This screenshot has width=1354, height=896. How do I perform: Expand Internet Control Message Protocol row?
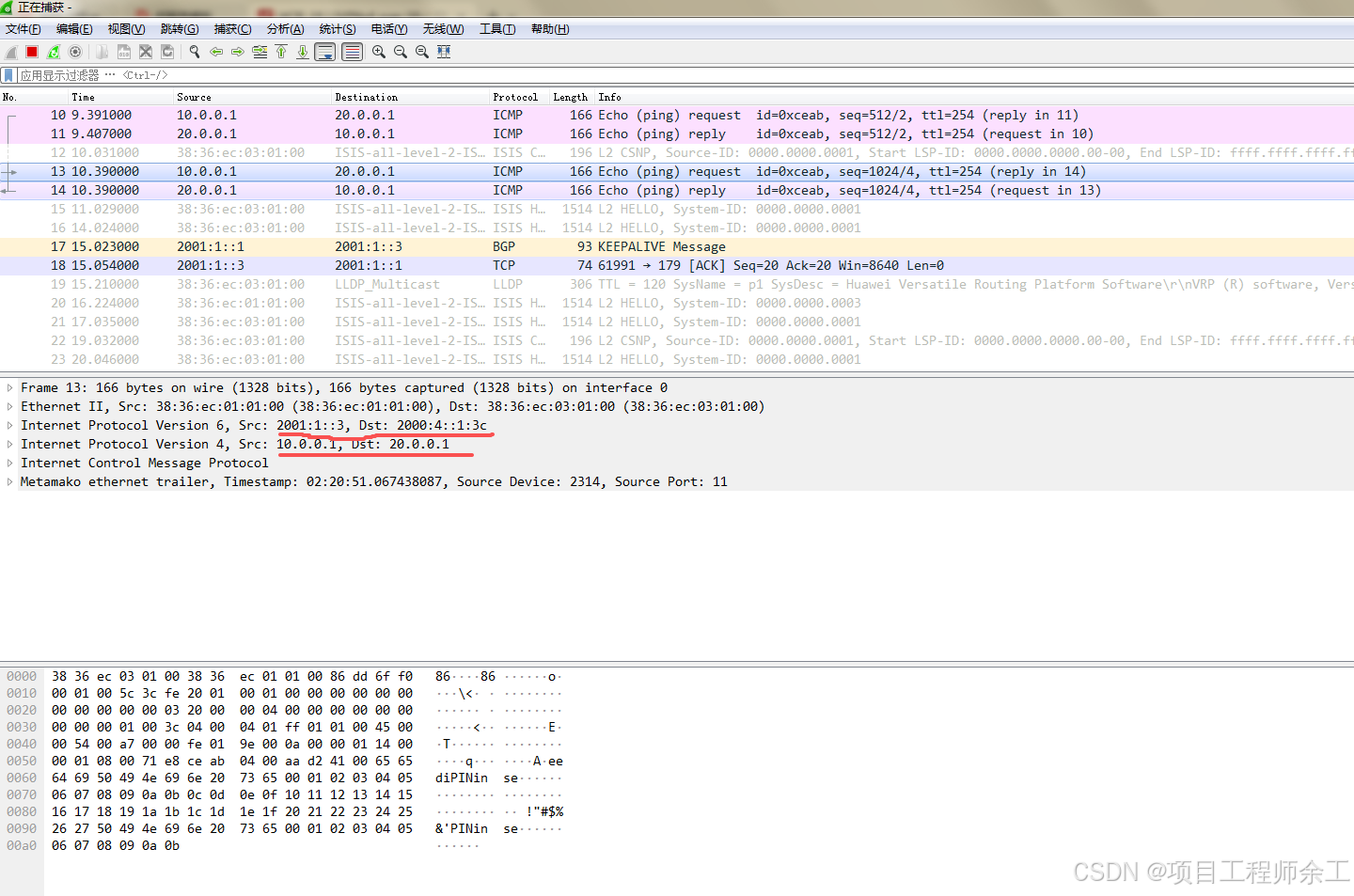point(9,463)
